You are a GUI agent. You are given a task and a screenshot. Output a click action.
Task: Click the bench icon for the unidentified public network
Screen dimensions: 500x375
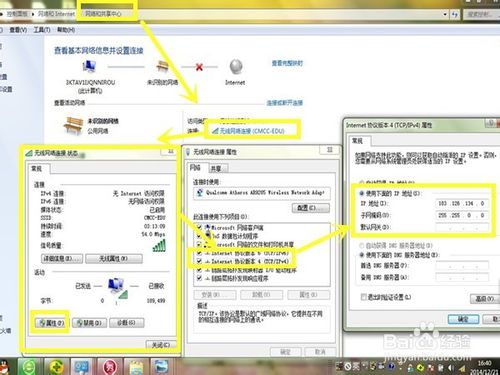coord(73,126)
